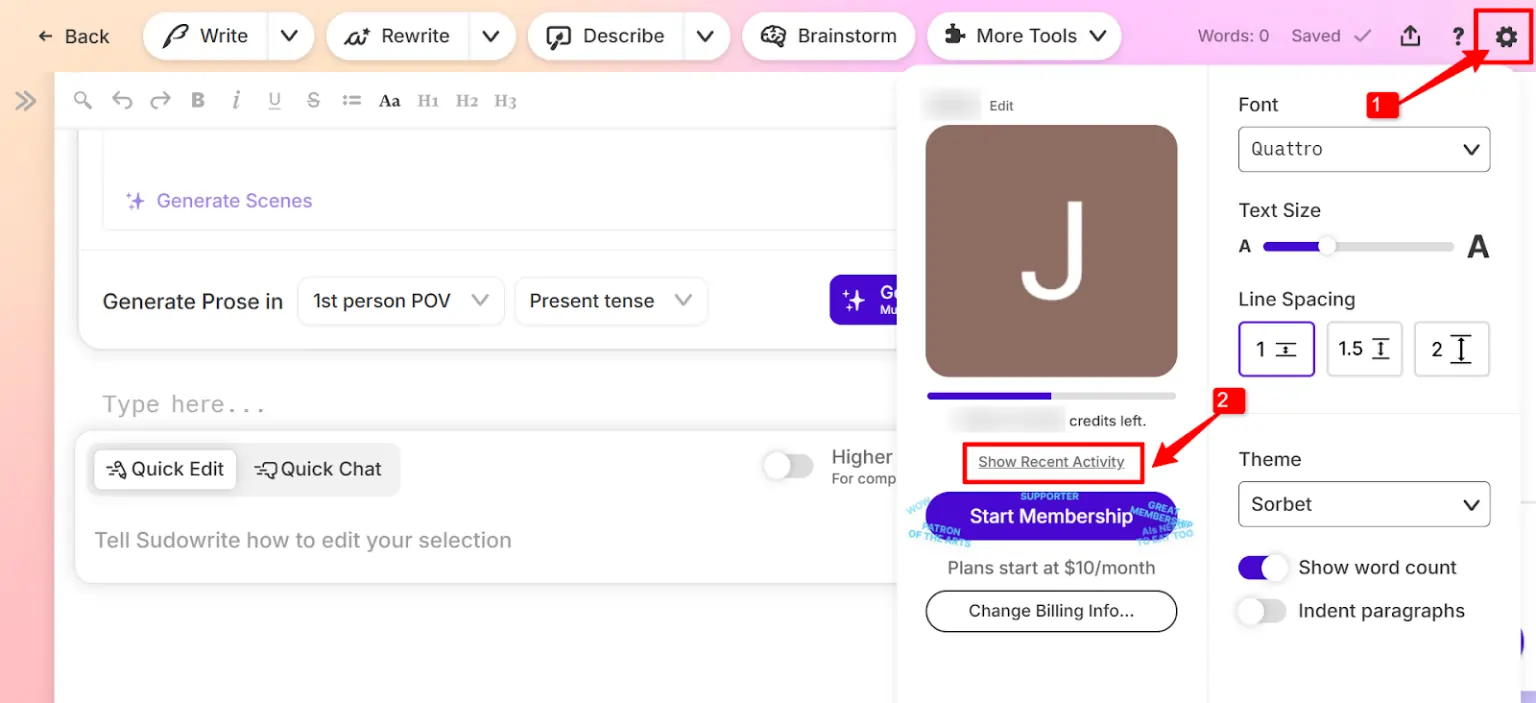
Task: Turn on the Higher quality toggle
Action: coord(788,466)
